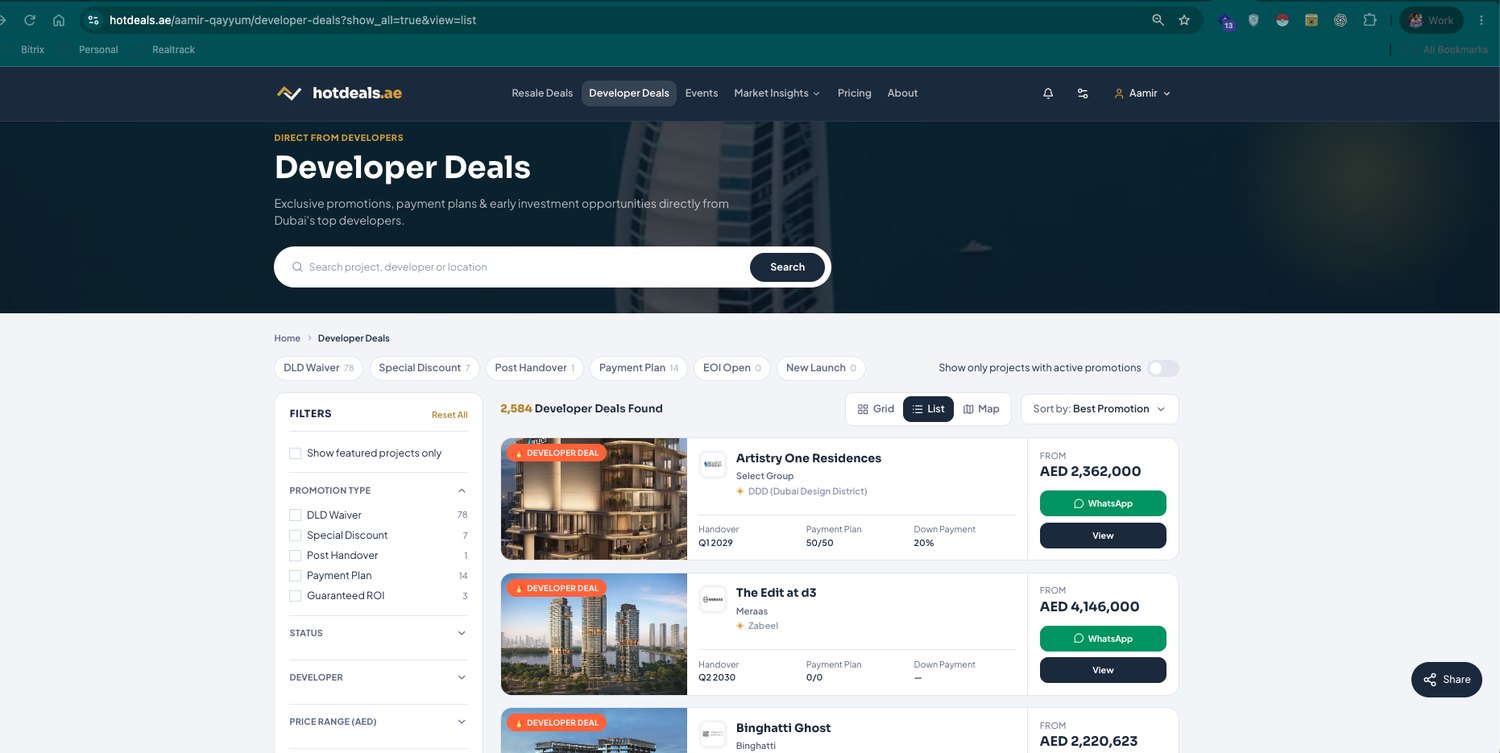This screenshot has width=1500, height=753.
Task: Go to browser home icon
Action: (x=59, y=20)
